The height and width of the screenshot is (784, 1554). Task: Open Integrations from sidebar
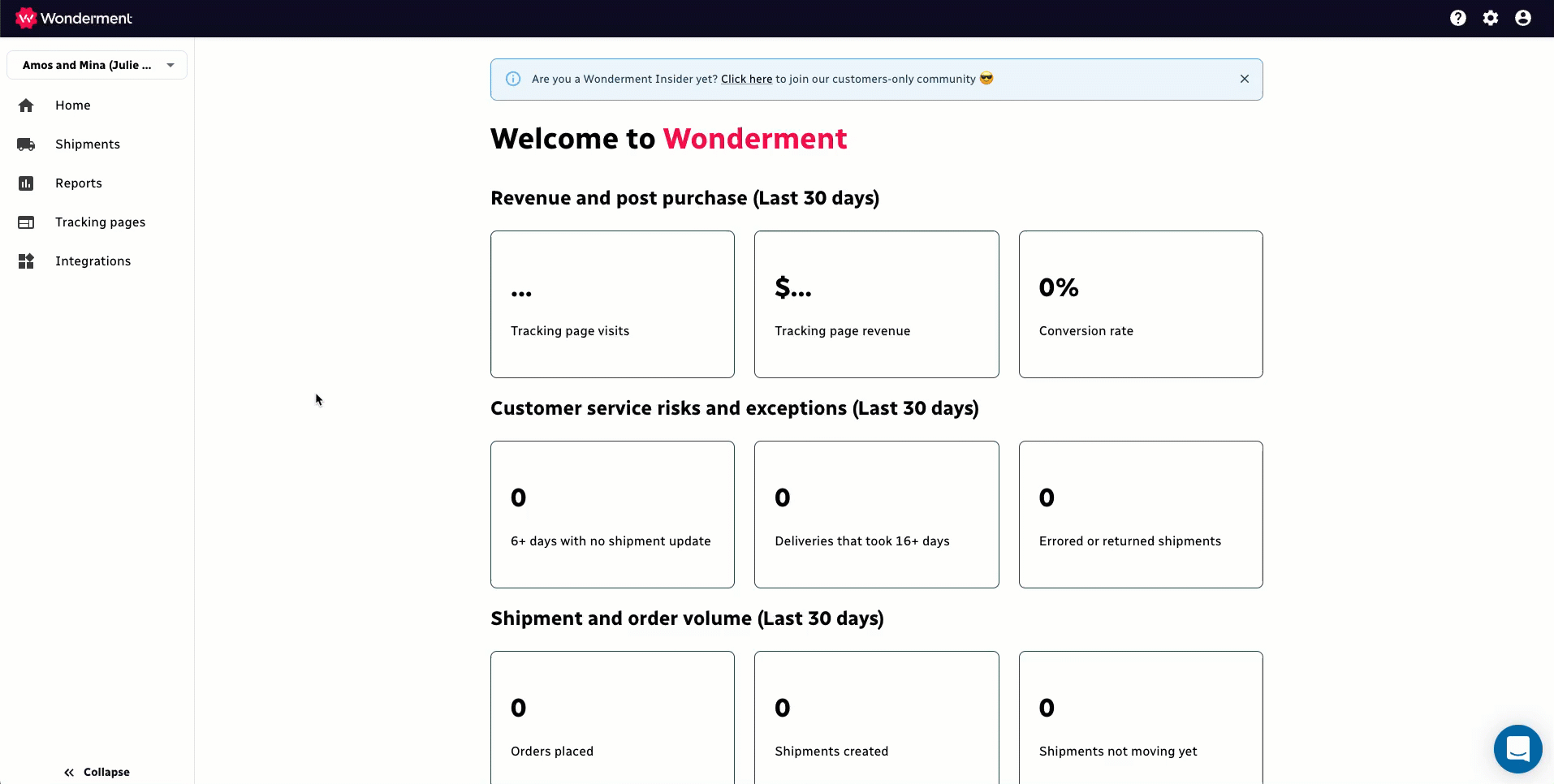tap(93, 261)
